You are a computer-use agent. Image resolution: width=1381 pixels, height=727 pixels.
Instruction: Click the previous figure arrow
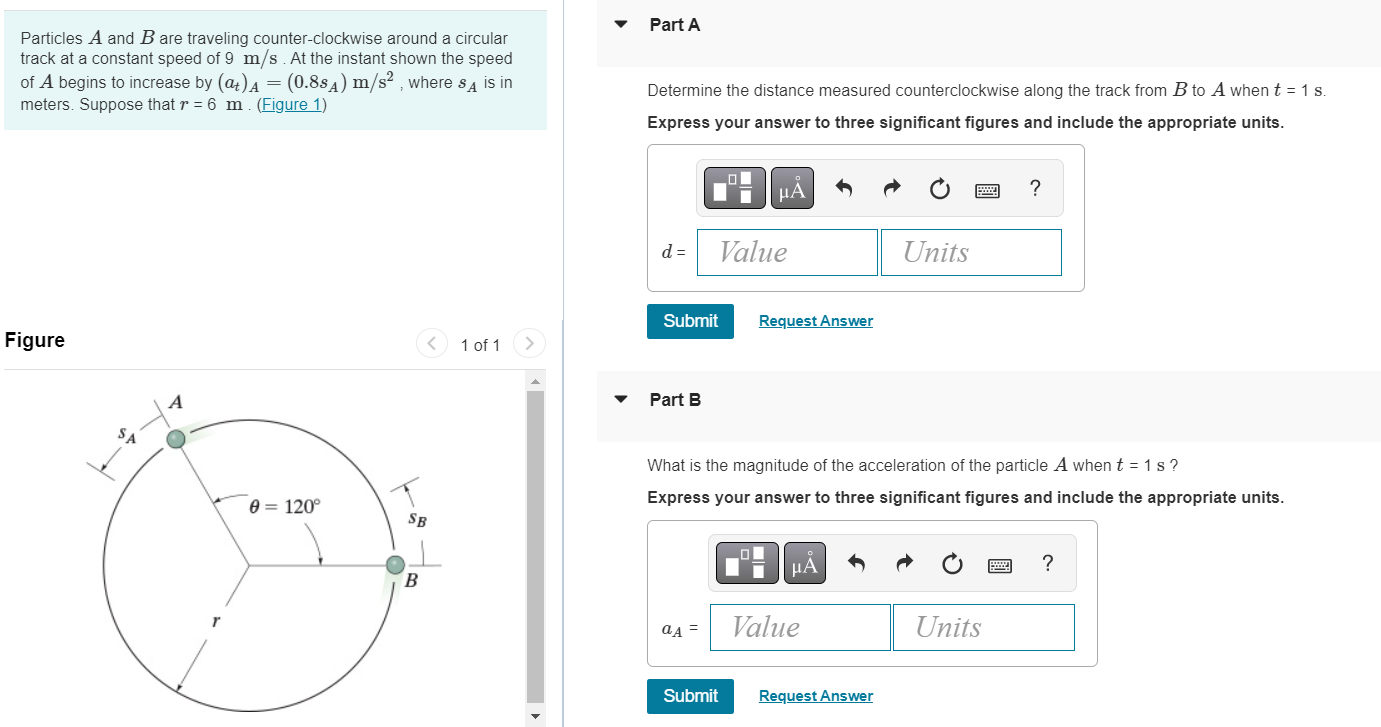tap(431, 343)
